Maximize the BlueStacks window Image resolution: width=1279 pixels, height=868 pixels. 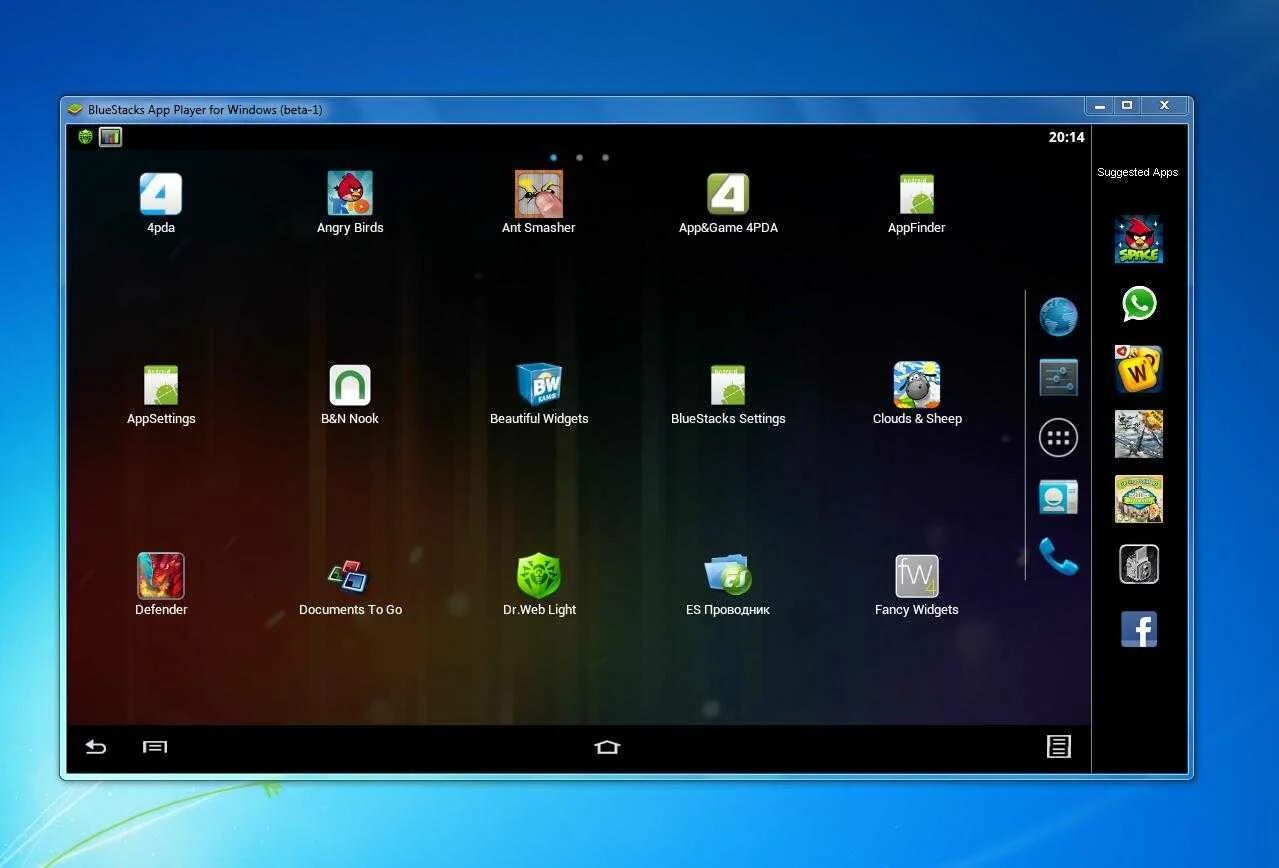[1127, 106]
